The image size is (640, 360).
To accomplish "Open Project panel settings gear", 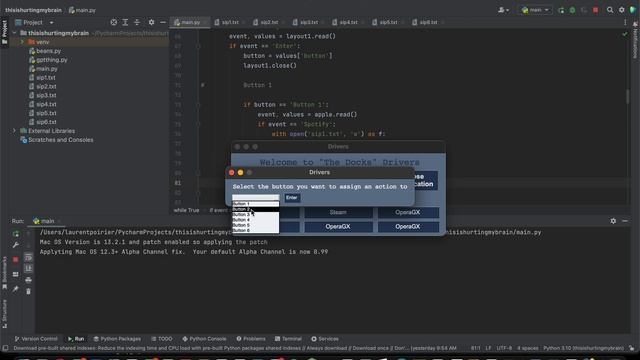I will tap(151, 22).
